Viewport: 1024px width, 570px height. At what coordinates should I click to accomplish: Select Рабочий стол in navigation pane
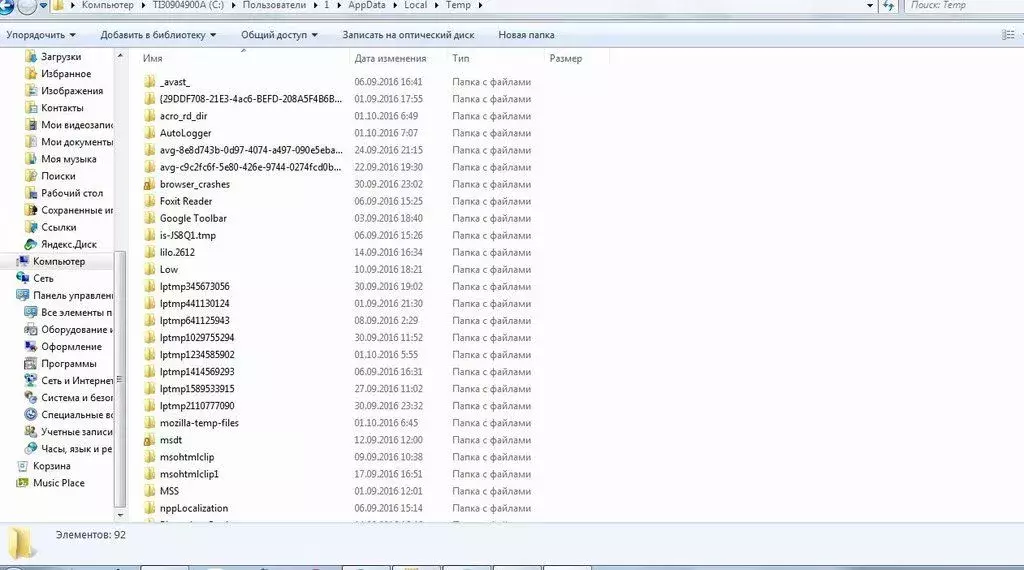(72, 193)
